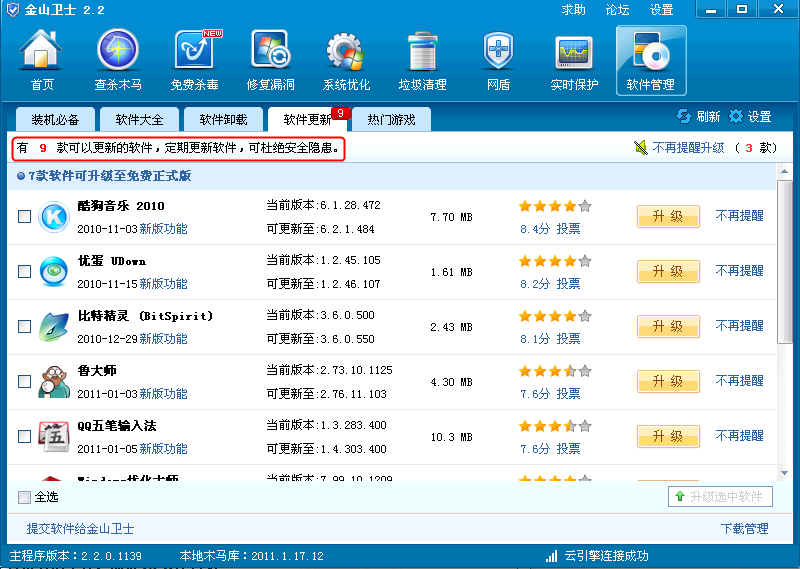This screenshot has width=800, height=569.
Task: Switch to the 软件卸载 tab
Action: (223, 120)
